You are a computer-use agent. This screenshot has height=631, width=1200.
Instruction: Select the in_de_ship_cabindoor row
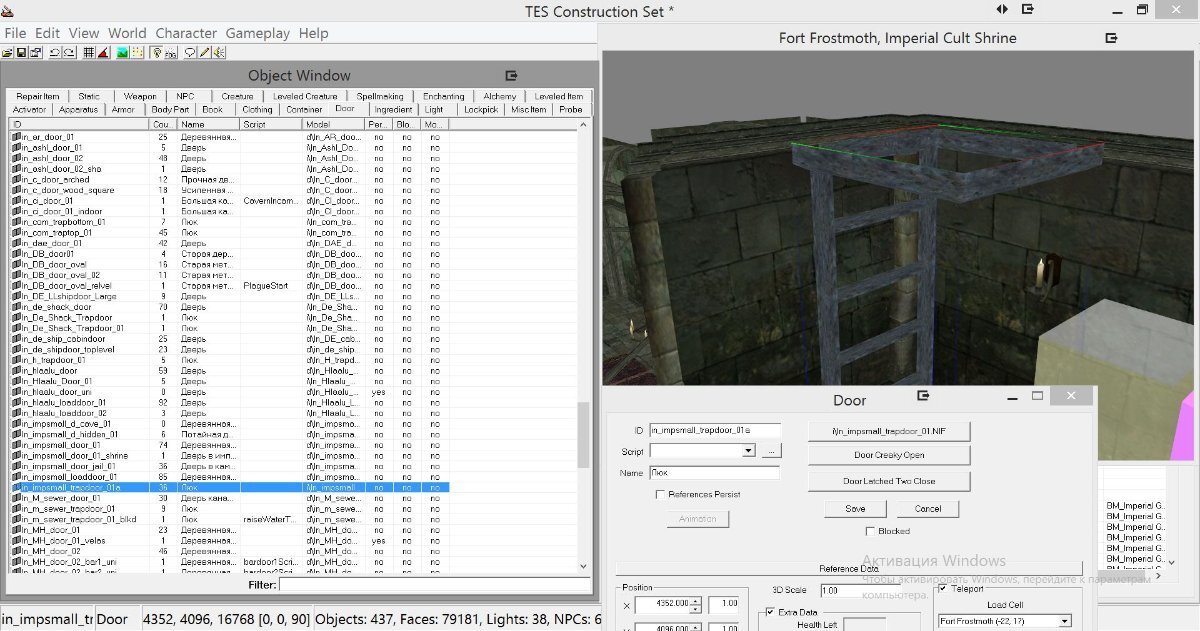(x=230, y=339)
